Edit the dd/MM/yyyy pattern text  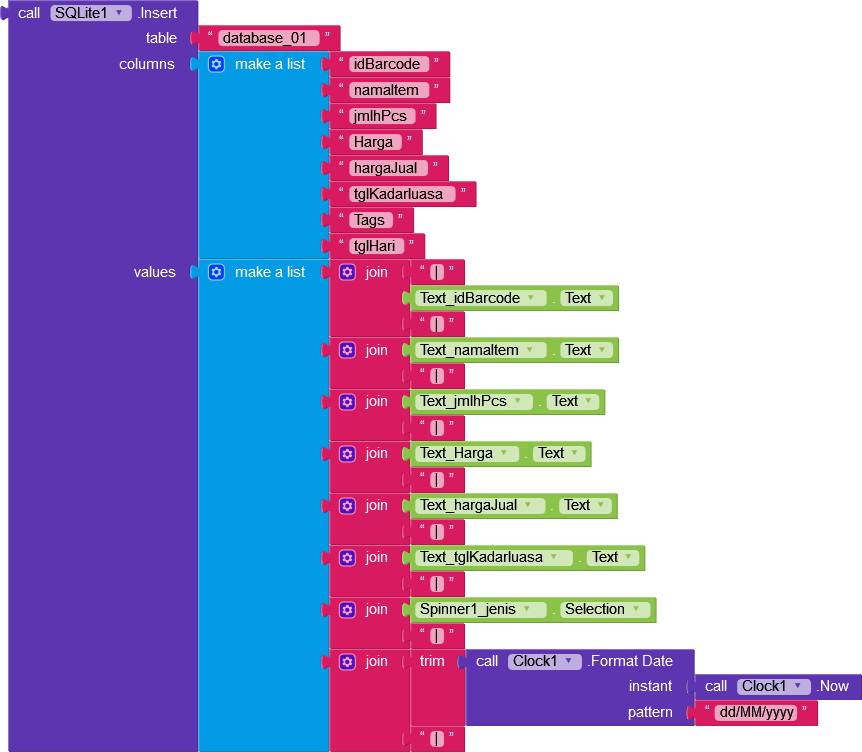pyautogui.click(x=756, y=713)
